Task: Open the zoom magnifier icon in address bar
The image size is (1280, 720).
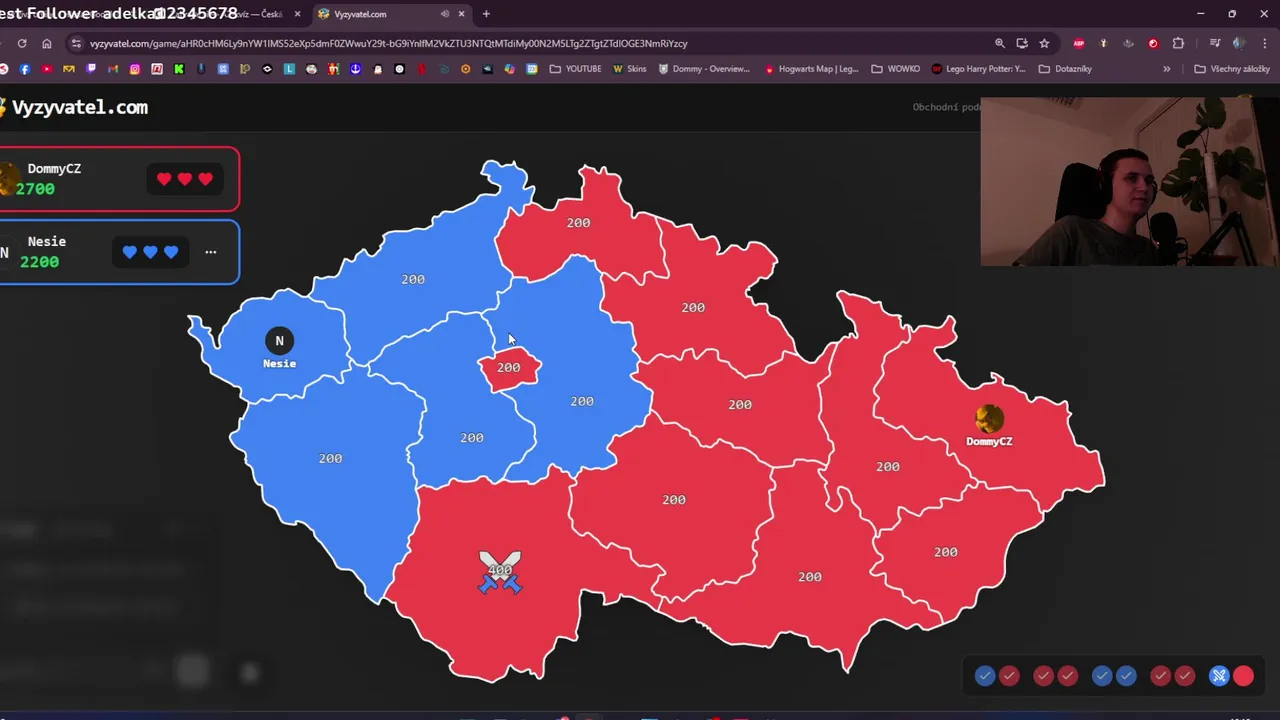Action: pos(1000,43)
